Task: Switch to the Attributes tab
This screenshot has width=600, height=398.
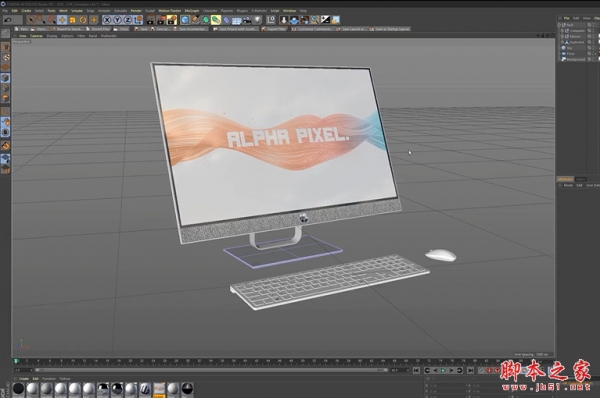Action: click(x=565, y=179)
